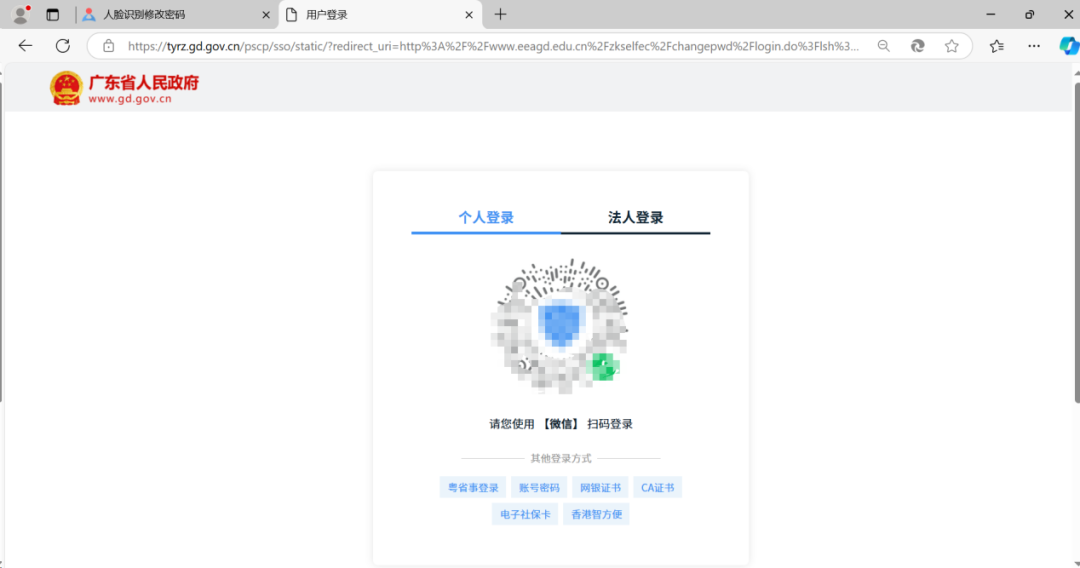Image resolution: width=1080 pixels, height=568 pixels.
Task: Close the 用户登录 tab
Action: pyautogui.click(x=469, y=14)
